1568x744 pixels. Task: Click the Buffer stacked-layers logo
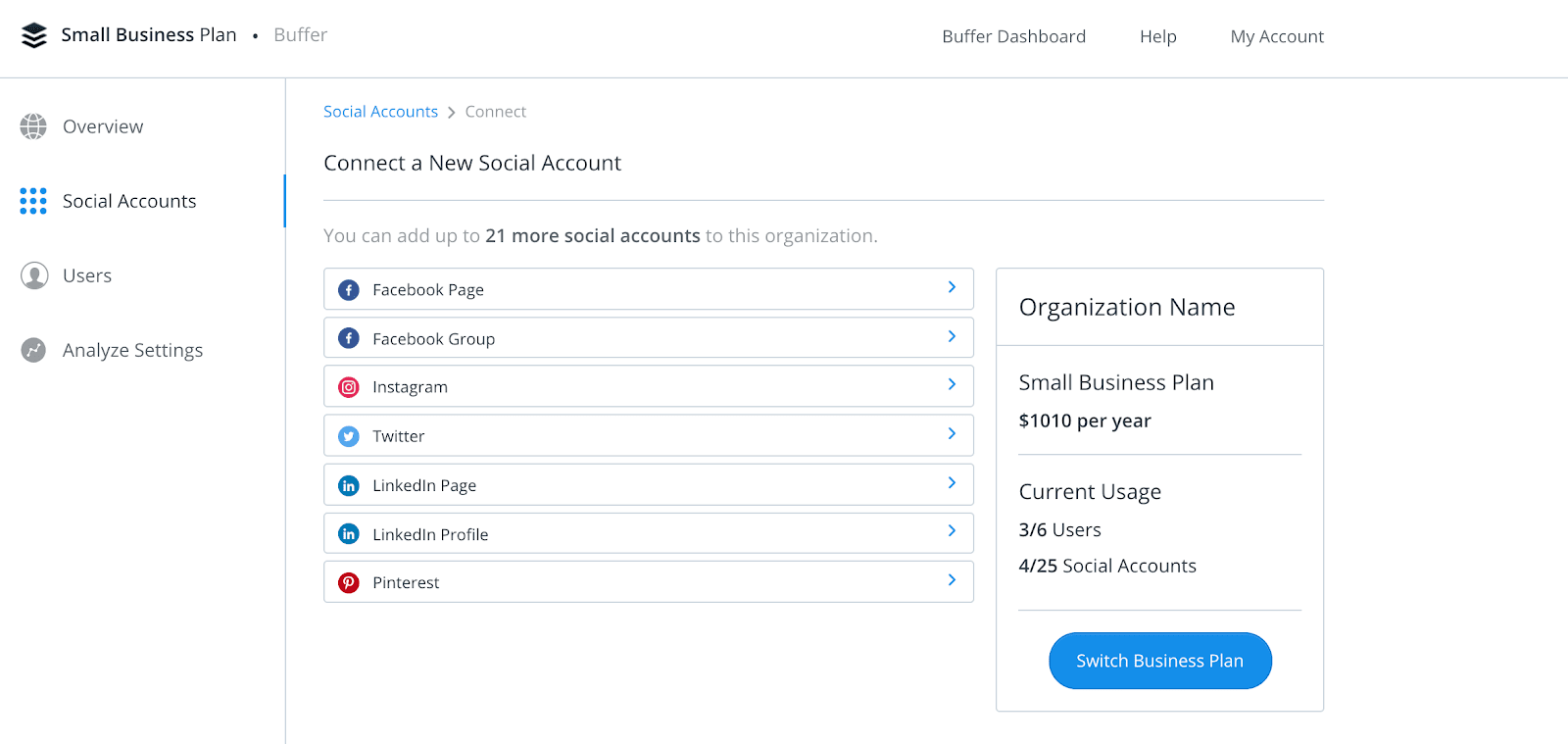pos(34,35)
